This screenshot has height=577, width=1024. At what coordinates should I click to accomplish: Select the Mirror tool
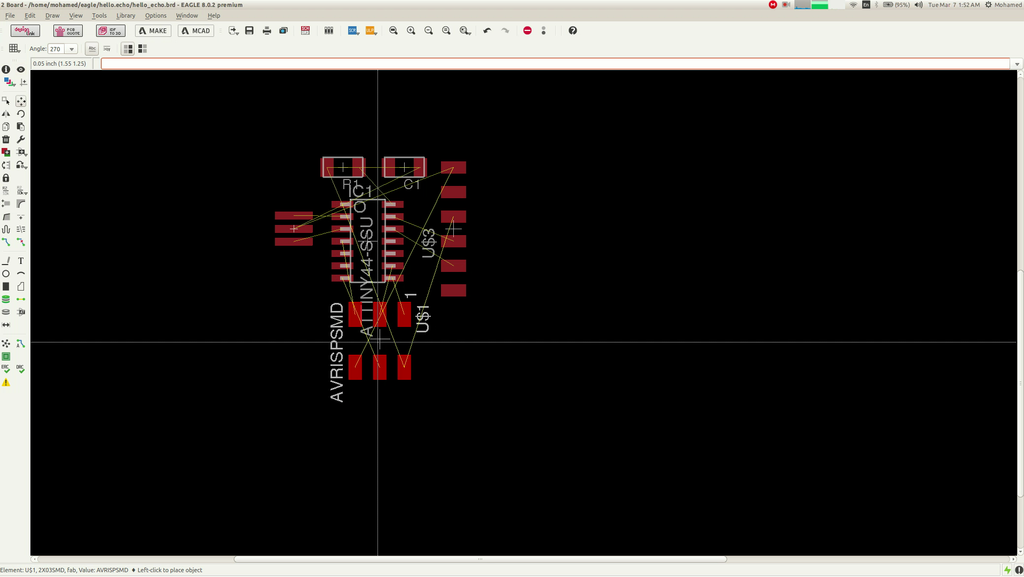pos(6,114)
